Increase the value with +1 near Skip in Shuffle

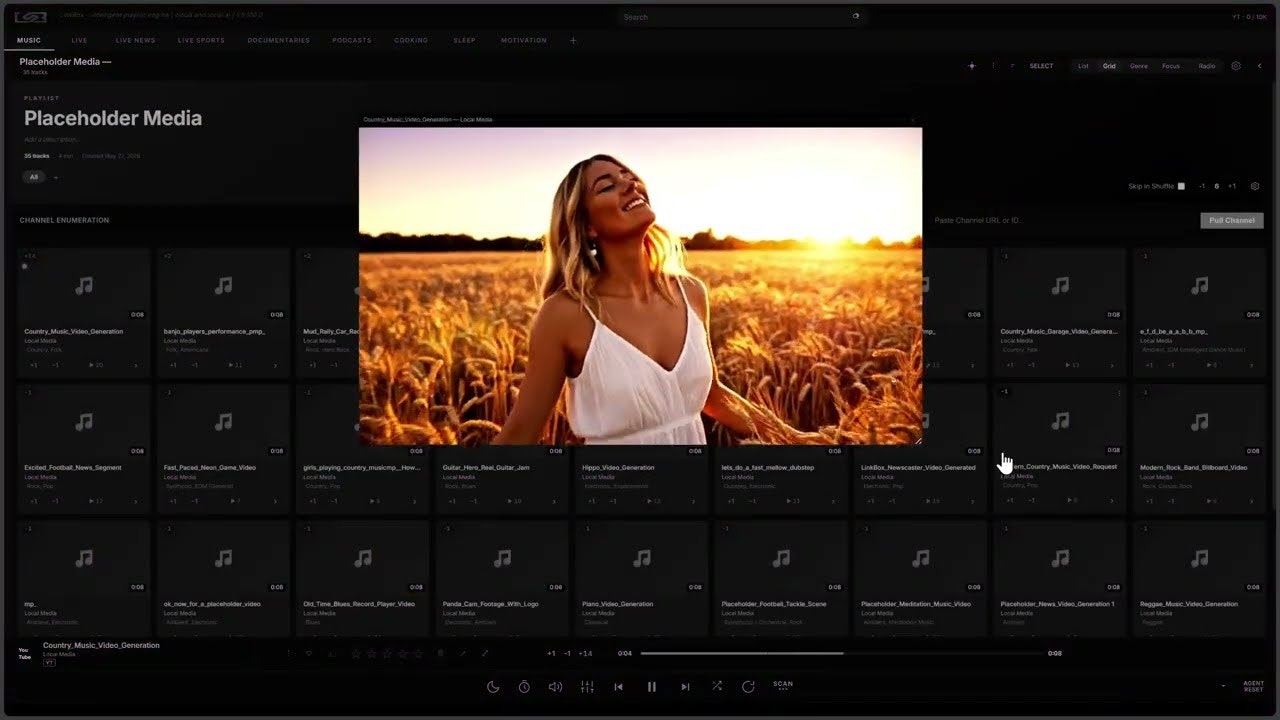1232,186
